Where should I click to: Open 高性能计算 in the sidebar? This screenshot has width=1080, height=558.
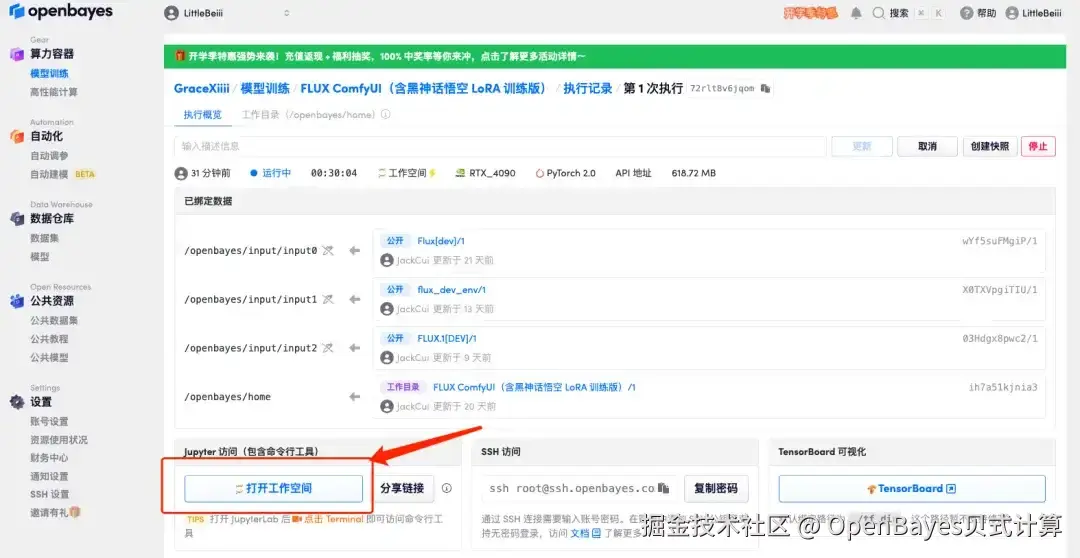click(x=54, y=92)
